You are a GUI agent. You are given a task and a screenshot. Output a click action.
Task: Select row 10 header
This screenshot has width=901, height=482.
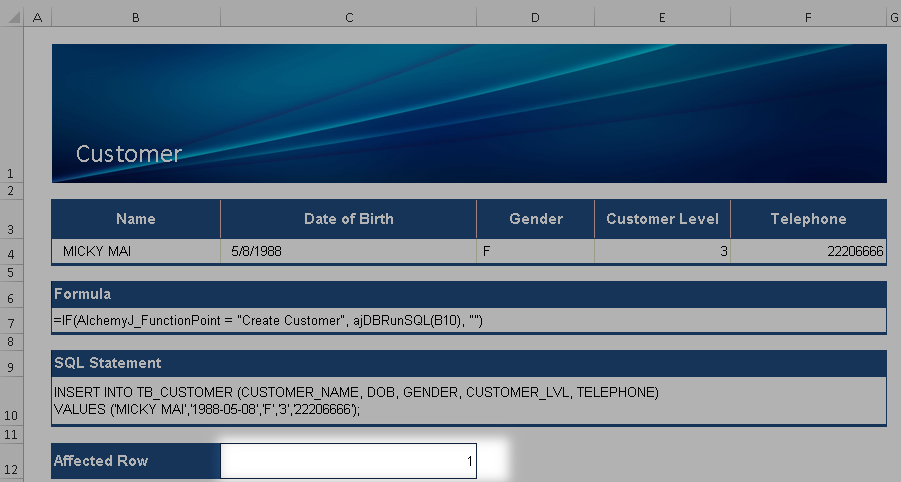coord(11,414)
